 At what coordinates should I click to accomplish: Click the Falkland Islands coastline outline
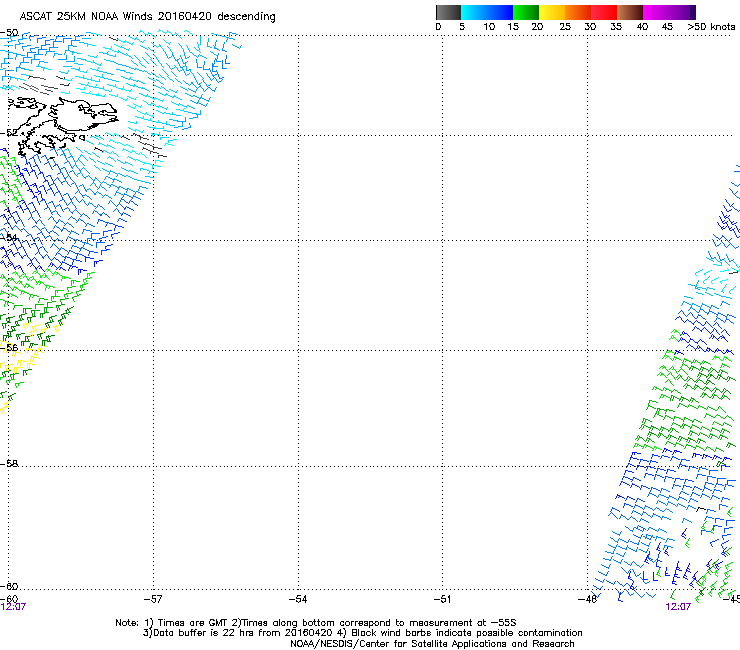(61, 125)
